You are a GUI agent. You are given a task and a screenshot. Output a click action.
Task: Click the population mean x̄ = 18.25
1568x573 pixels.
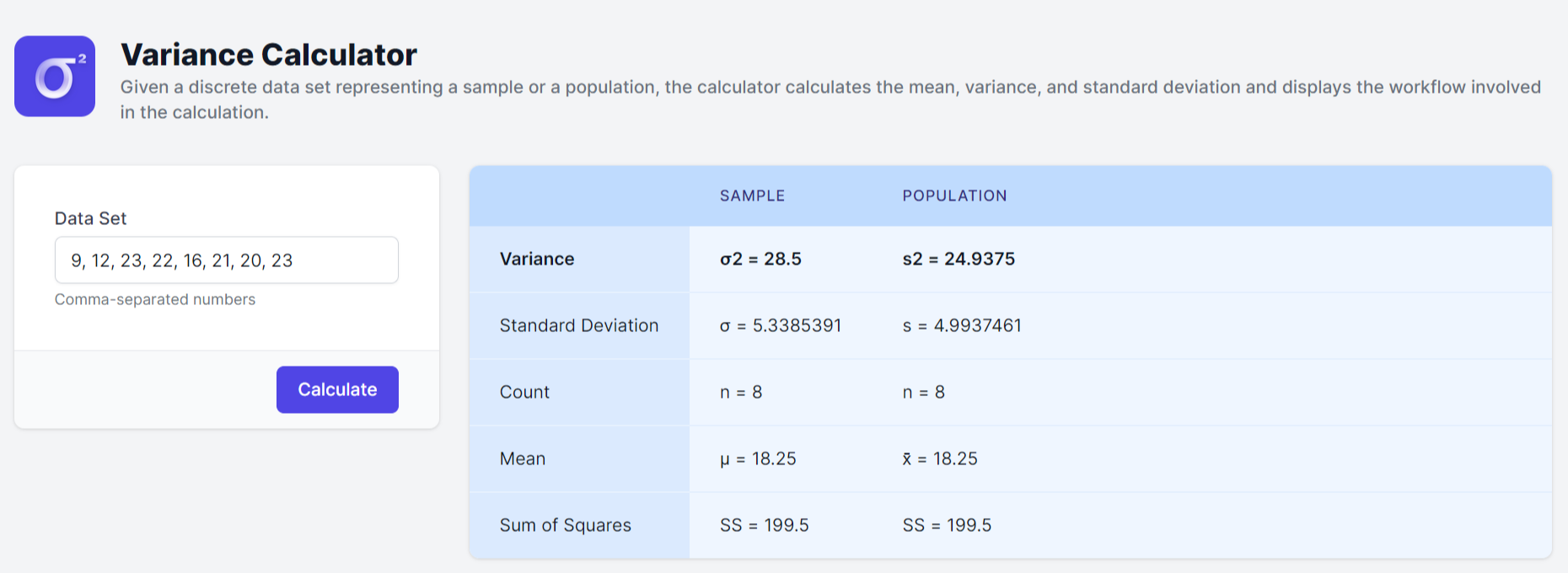[x=940, y=458]
